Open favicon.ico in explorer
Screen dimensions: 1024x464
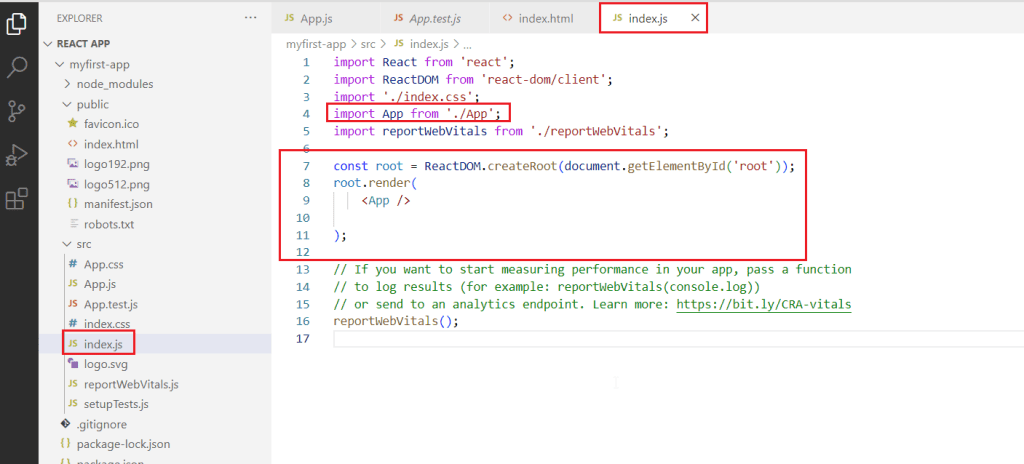coord(111,124)
